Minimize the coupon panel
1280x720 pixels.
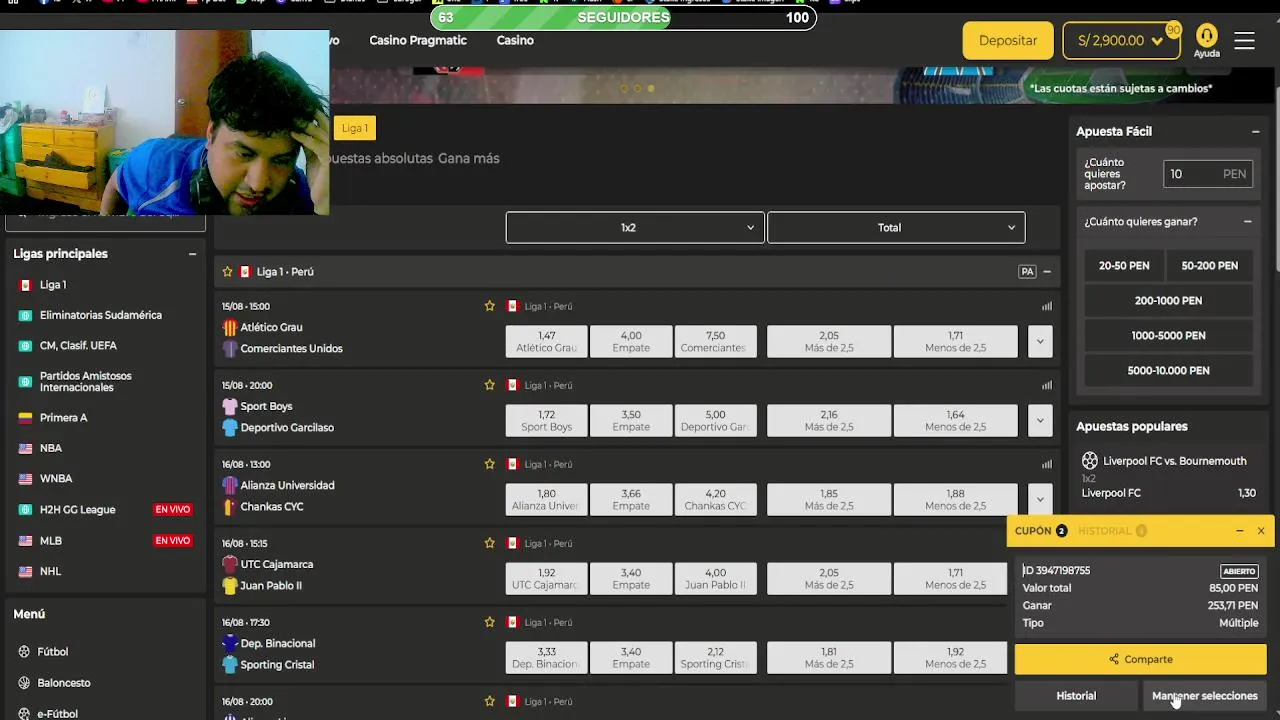pyautogui.click(x=1239, y=531)
